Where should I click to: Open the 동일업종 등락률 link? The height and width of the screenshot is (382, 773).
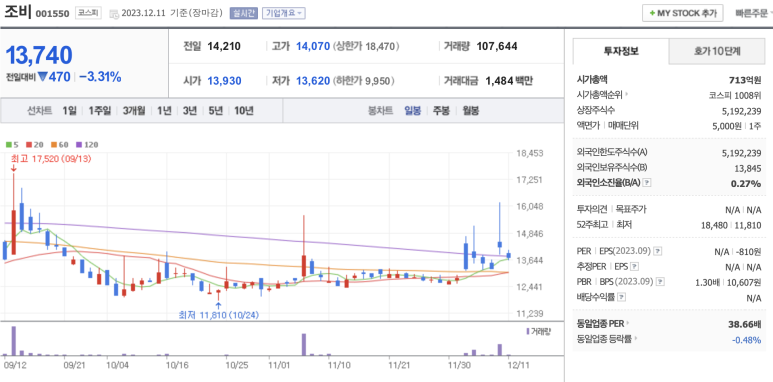coord(606,339)
